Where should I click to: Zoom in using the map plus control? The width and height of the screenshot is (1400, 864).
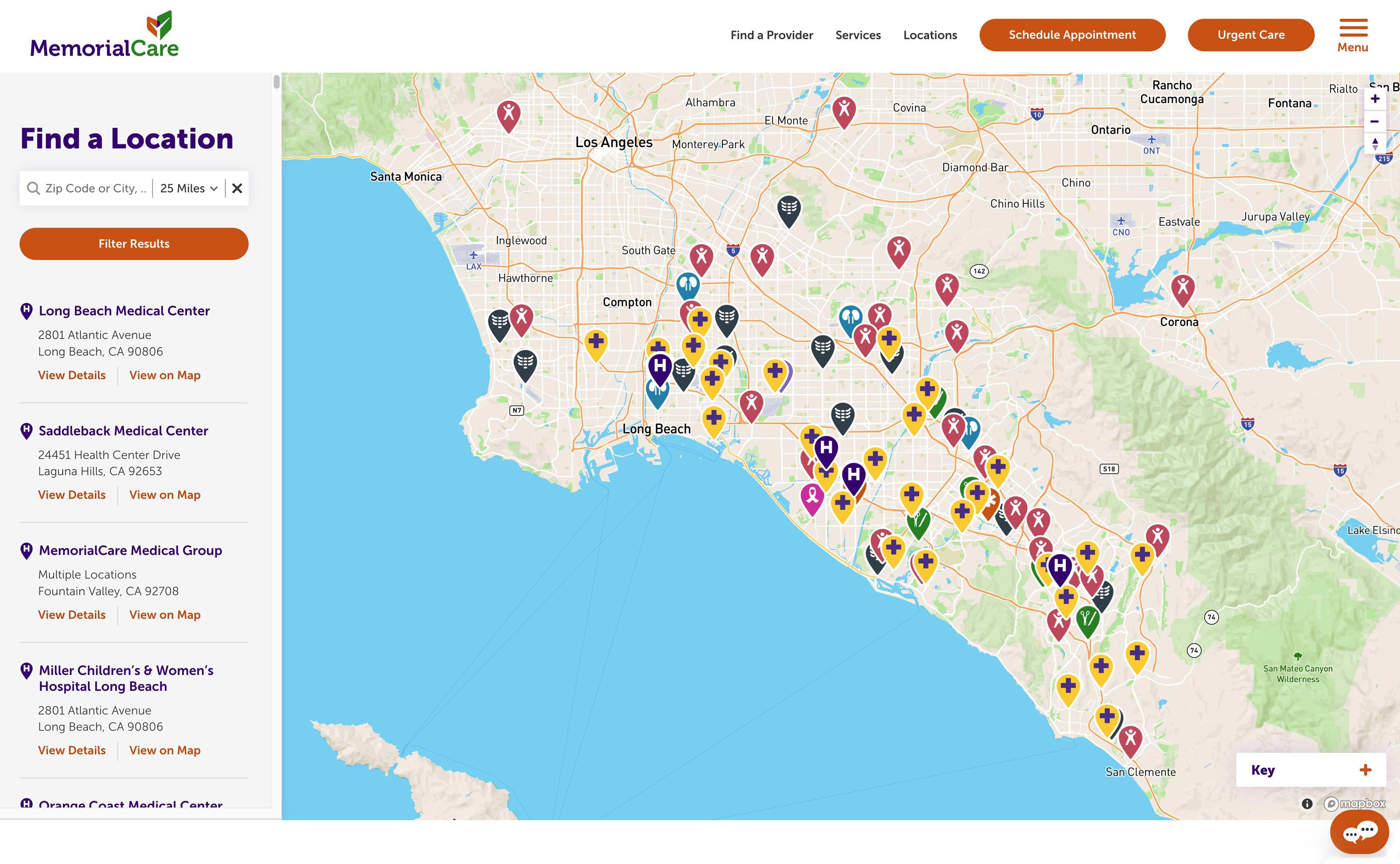[1376, 98]
